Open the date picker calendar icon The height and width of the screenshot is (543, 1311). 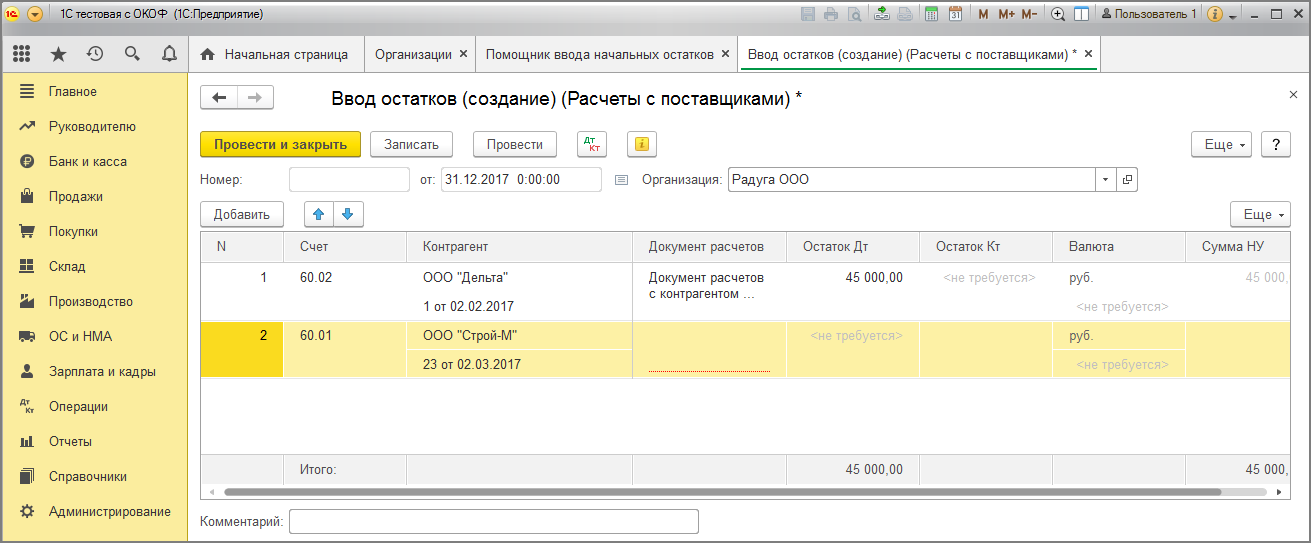621,180
